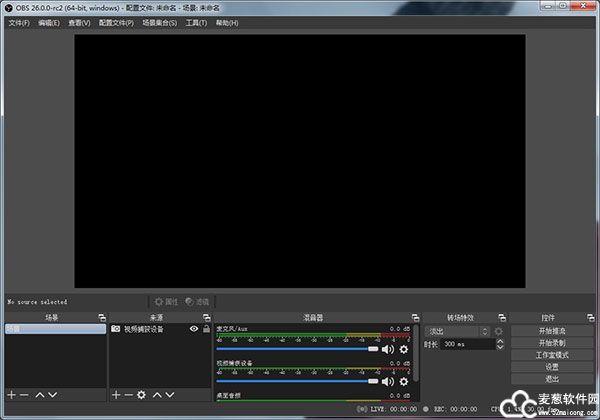600x420 pixels.
Task: Mute the 视频捕获设备 audio speaker icon
Action: tap(388, 381)
